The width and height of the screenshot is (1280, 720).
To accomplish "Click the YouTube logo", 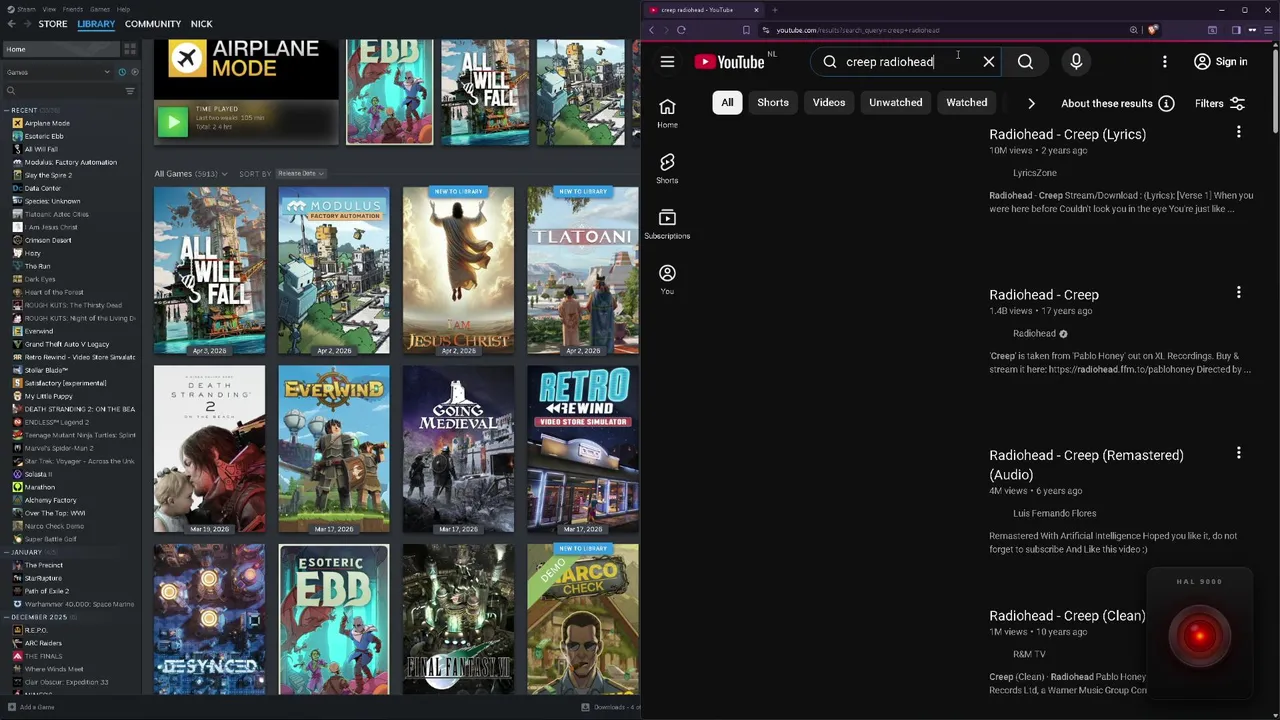I will pyautogui.click(x=730, y=62).
